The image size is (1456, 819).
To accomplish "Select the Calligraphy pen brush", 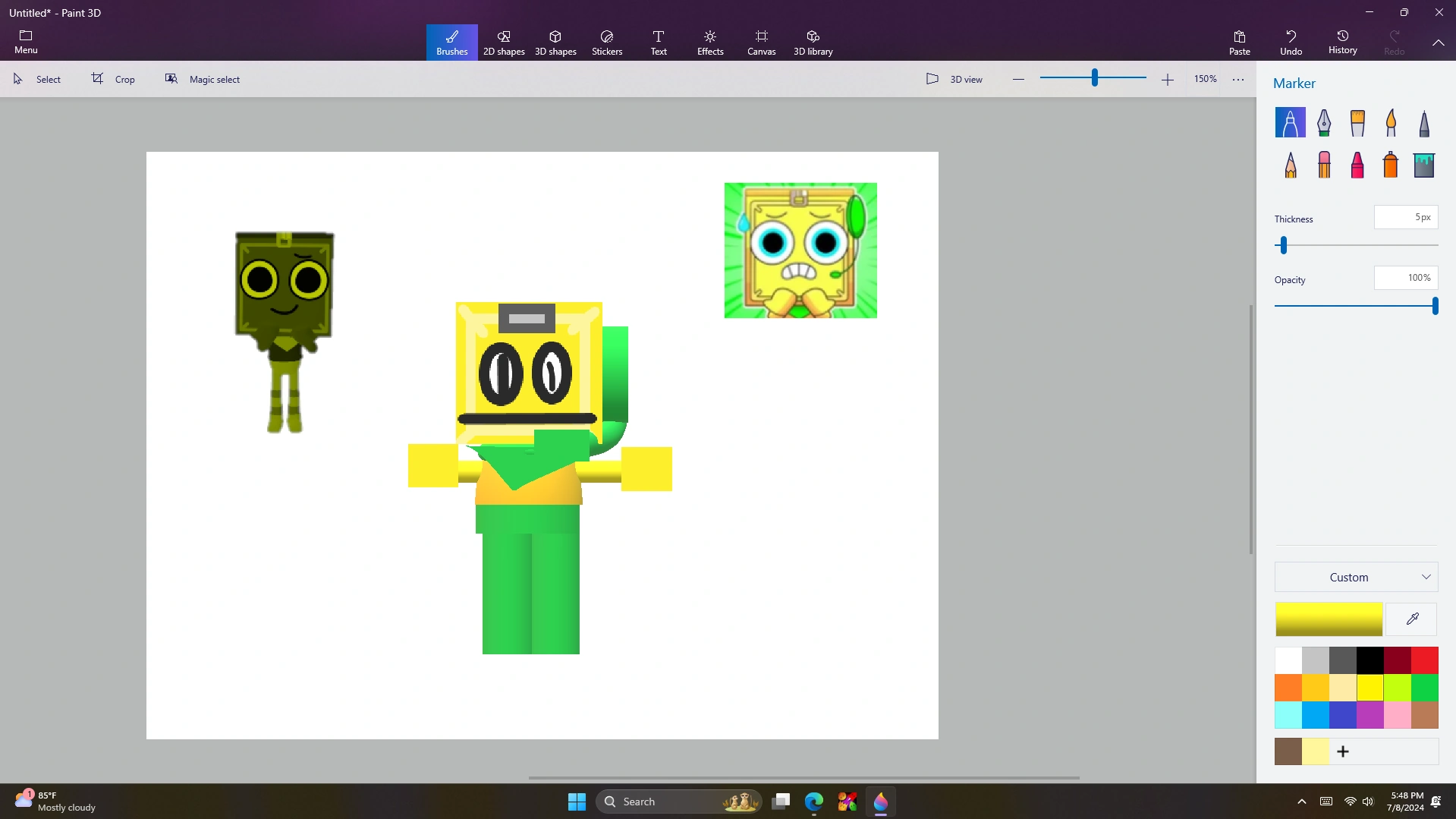I will tap(1324, 123).
